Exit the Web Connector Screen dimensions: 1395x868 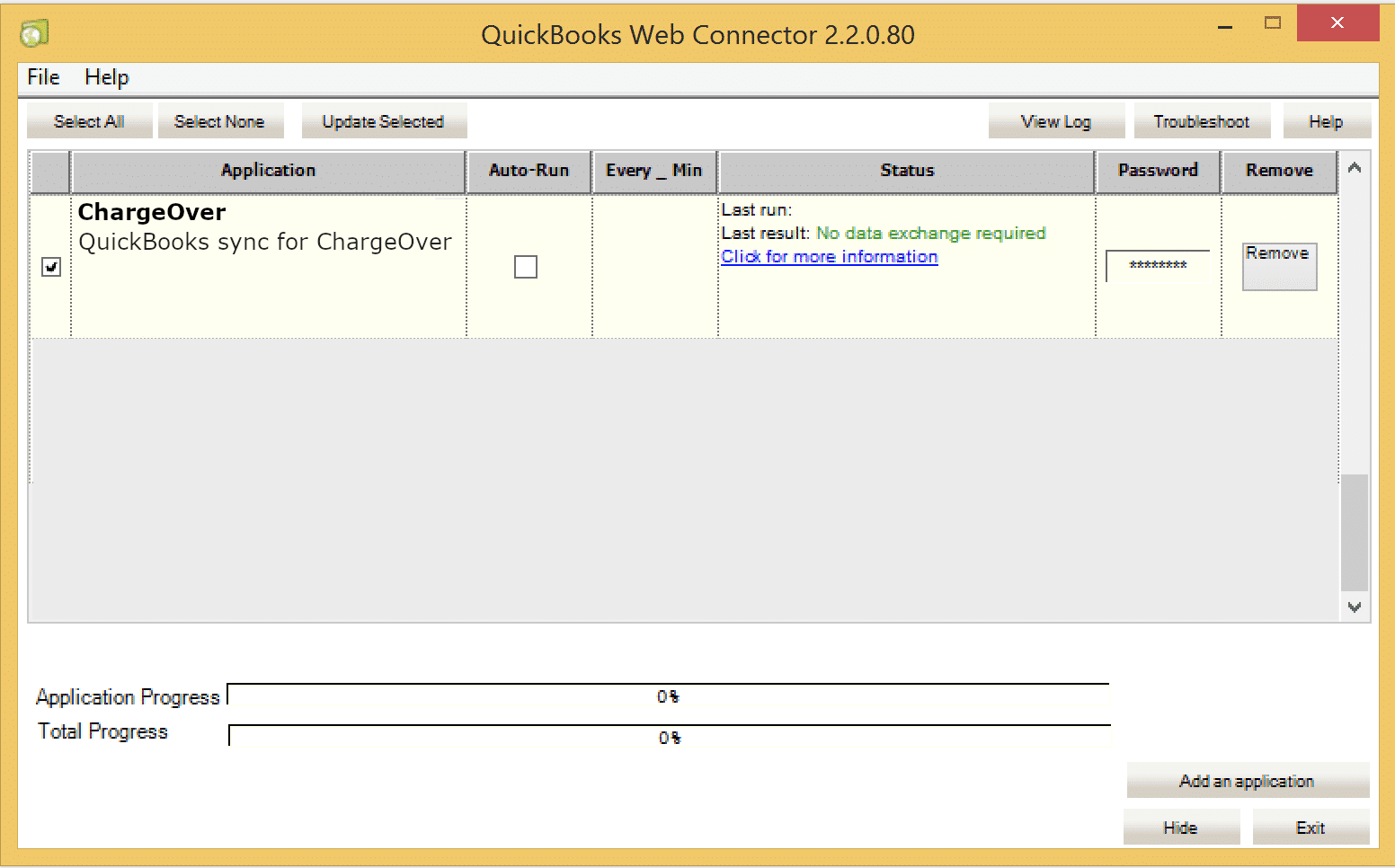(x=1311, y=828)
